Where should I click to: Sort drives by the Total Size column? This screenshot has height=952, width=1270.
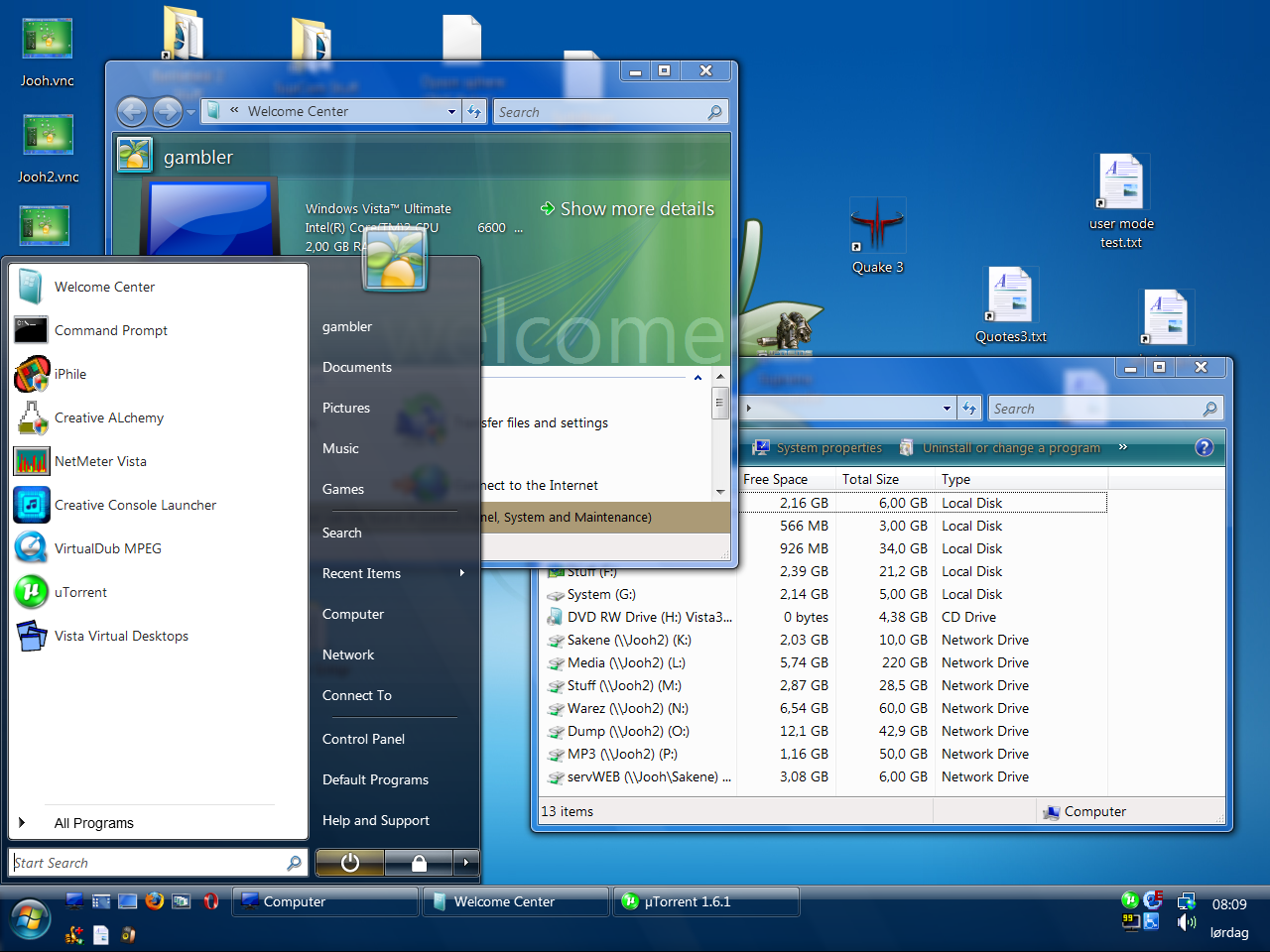(x=885, y=479)
